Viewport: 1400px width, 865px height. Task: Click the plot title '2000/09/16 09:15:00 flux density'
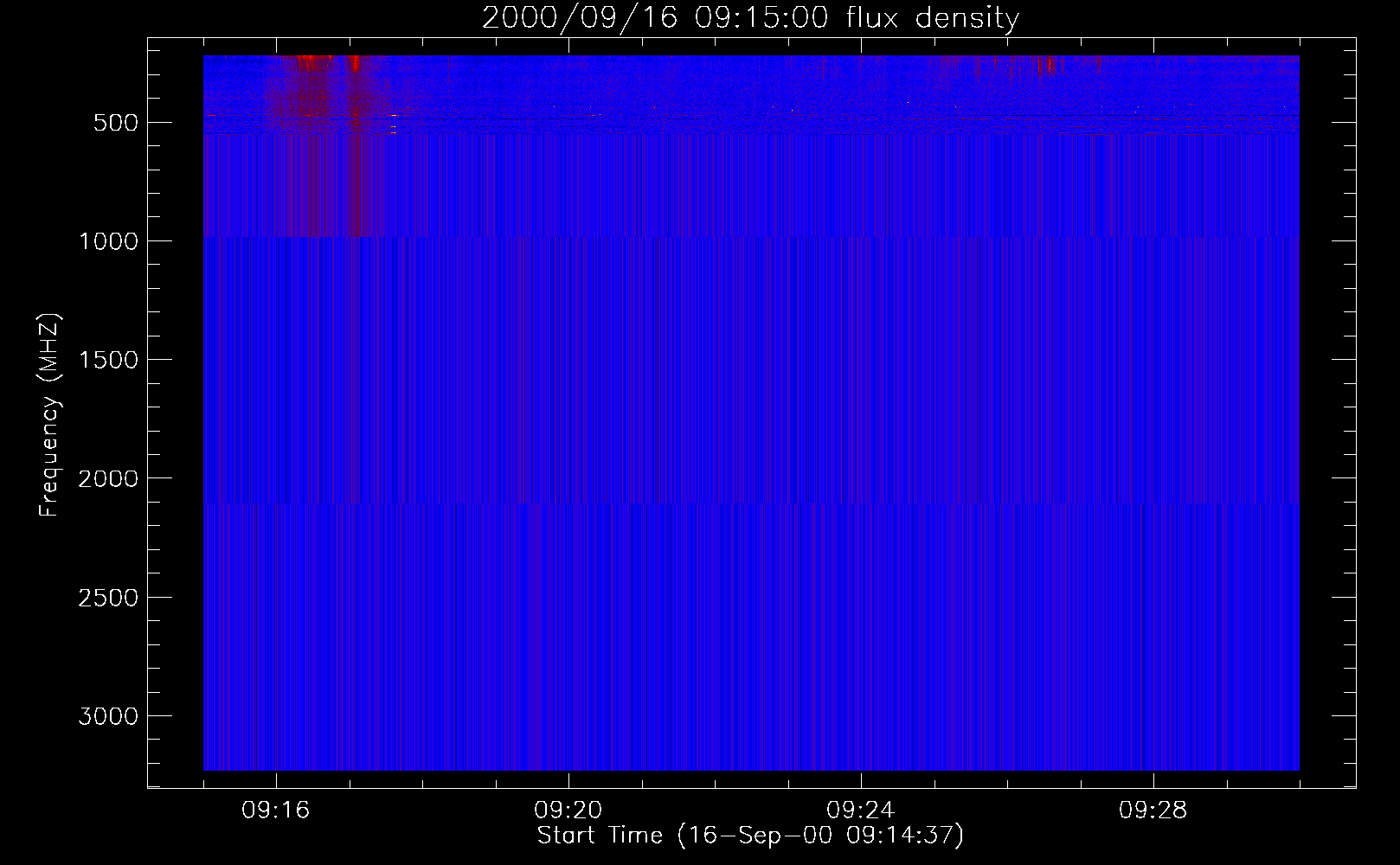tap(750, 18)
